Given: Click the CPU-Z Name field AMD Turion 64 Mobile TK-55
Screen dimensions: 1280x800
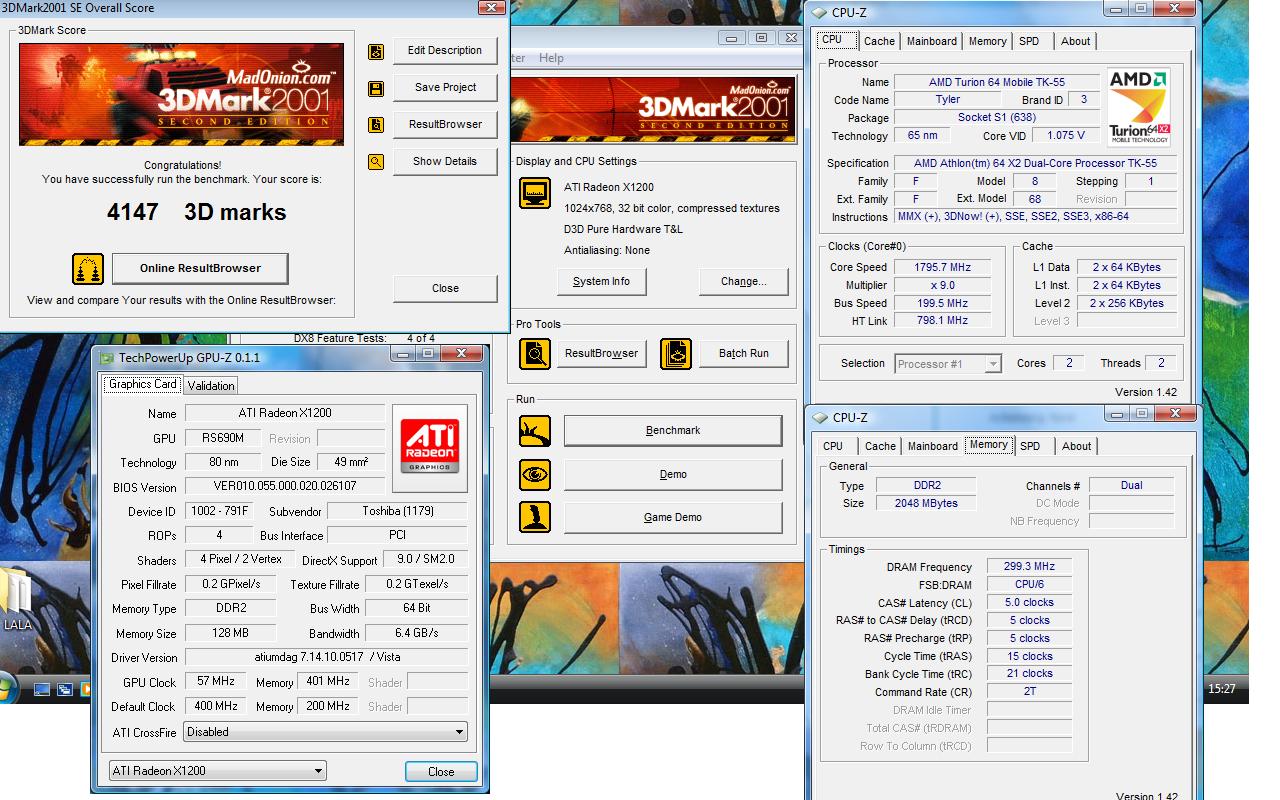Looking at the screenshot, I should (996, 83).
